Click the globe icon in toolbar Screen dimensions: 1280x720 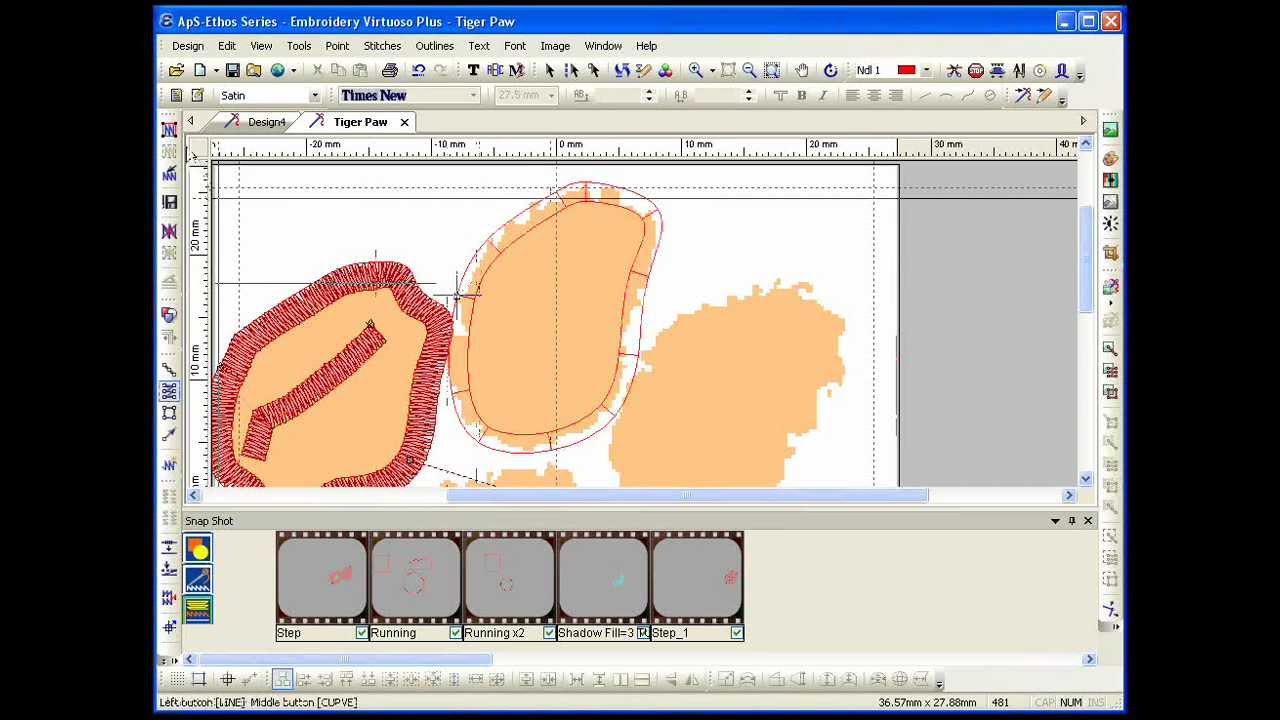277,70
